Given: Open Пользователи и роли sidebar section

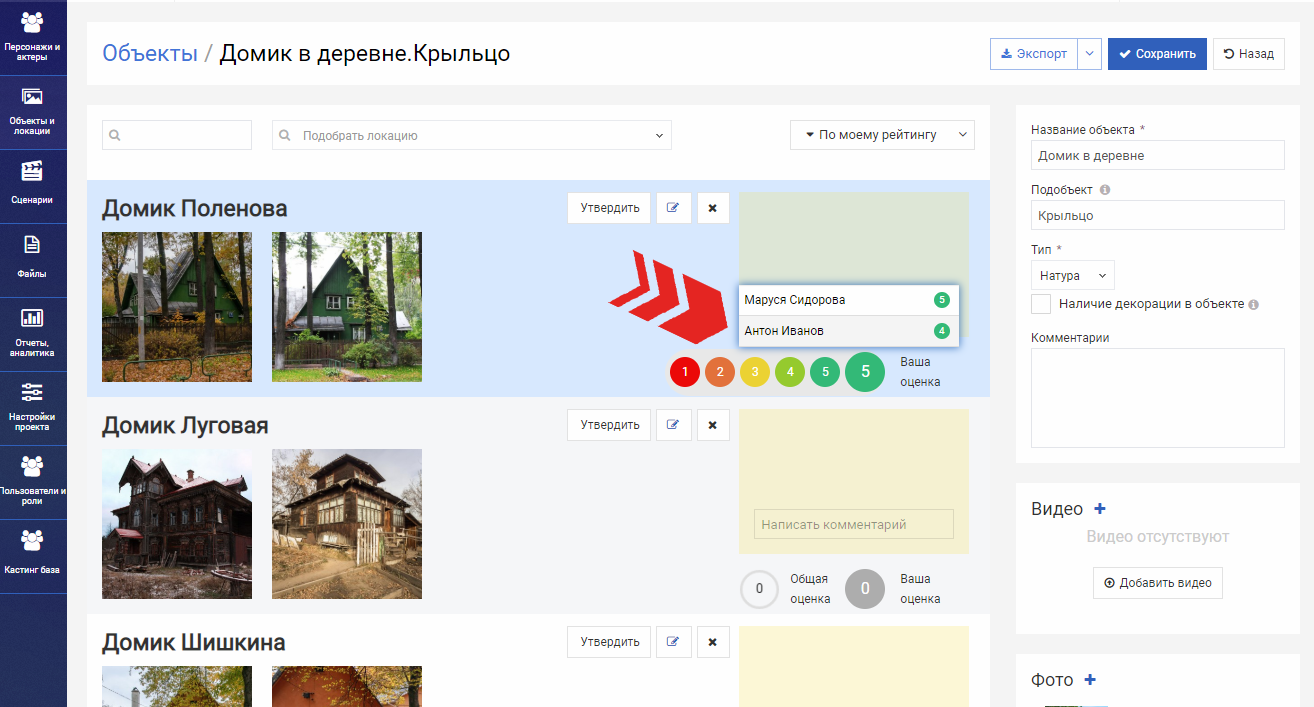Looking at the screenshot, I should point(33,482).
